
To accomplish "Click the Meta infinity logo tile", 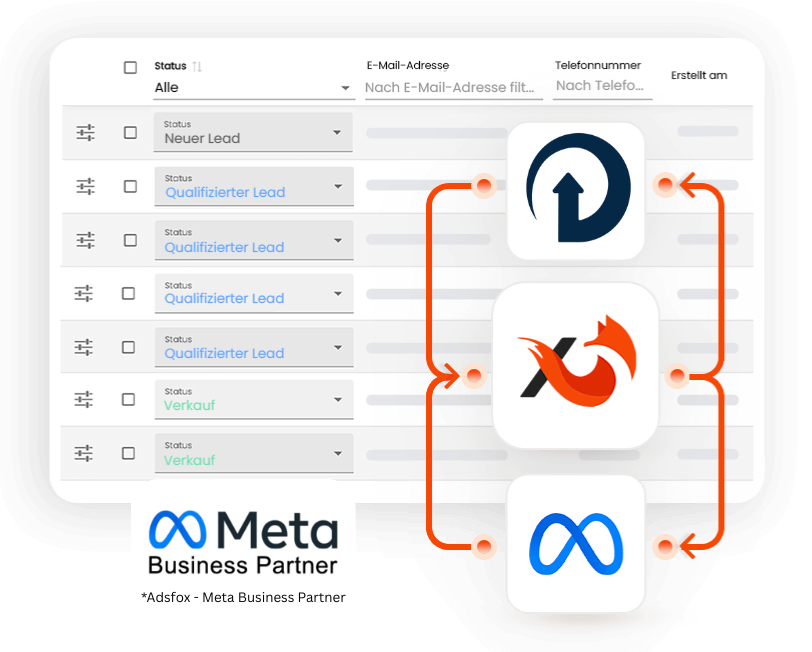I will [575, 543].
